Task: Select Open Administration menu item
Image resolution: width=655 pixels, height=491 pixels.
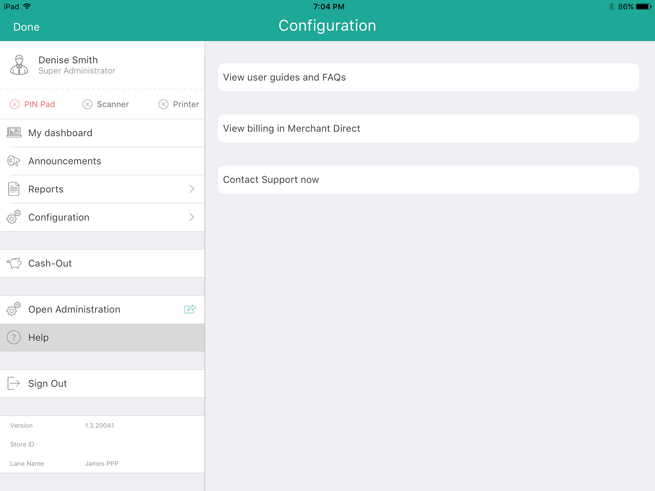Action: point(102,309)
